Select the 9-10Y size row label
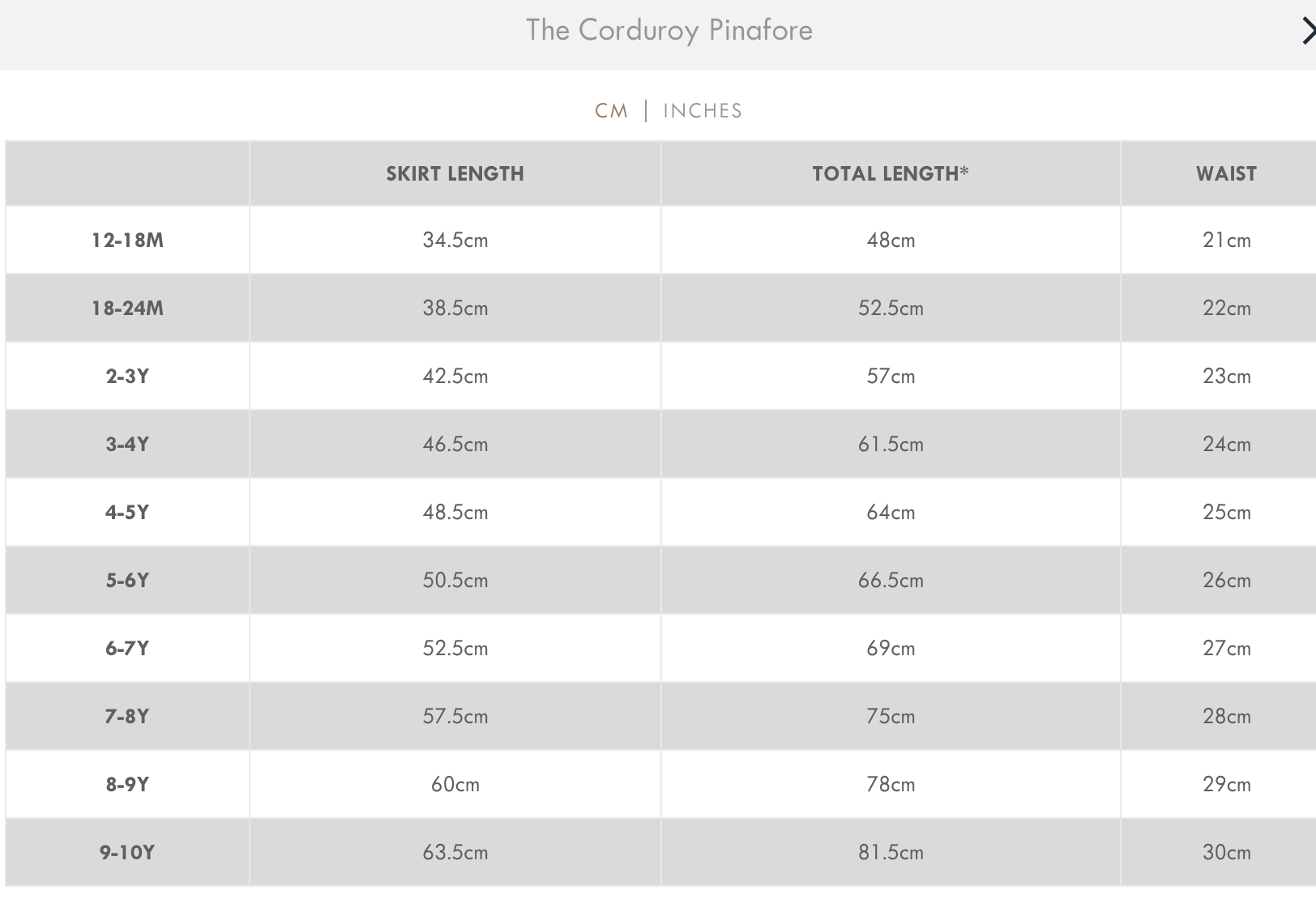Screen dimensions: 1316x899 [127, 852]
